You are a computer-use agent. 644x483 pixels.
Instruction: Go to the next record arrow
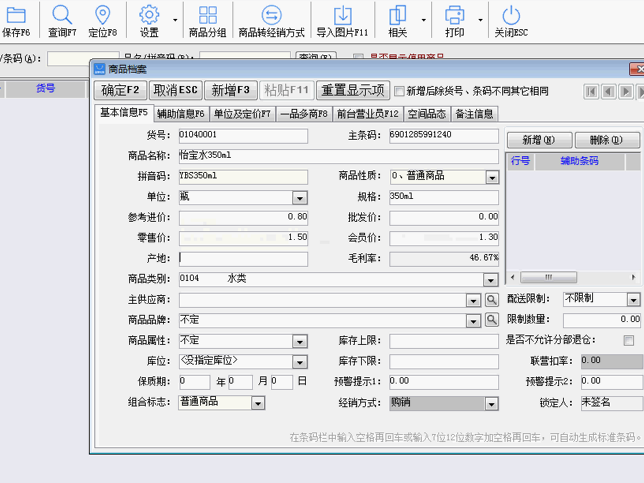[x=626, y=91]
